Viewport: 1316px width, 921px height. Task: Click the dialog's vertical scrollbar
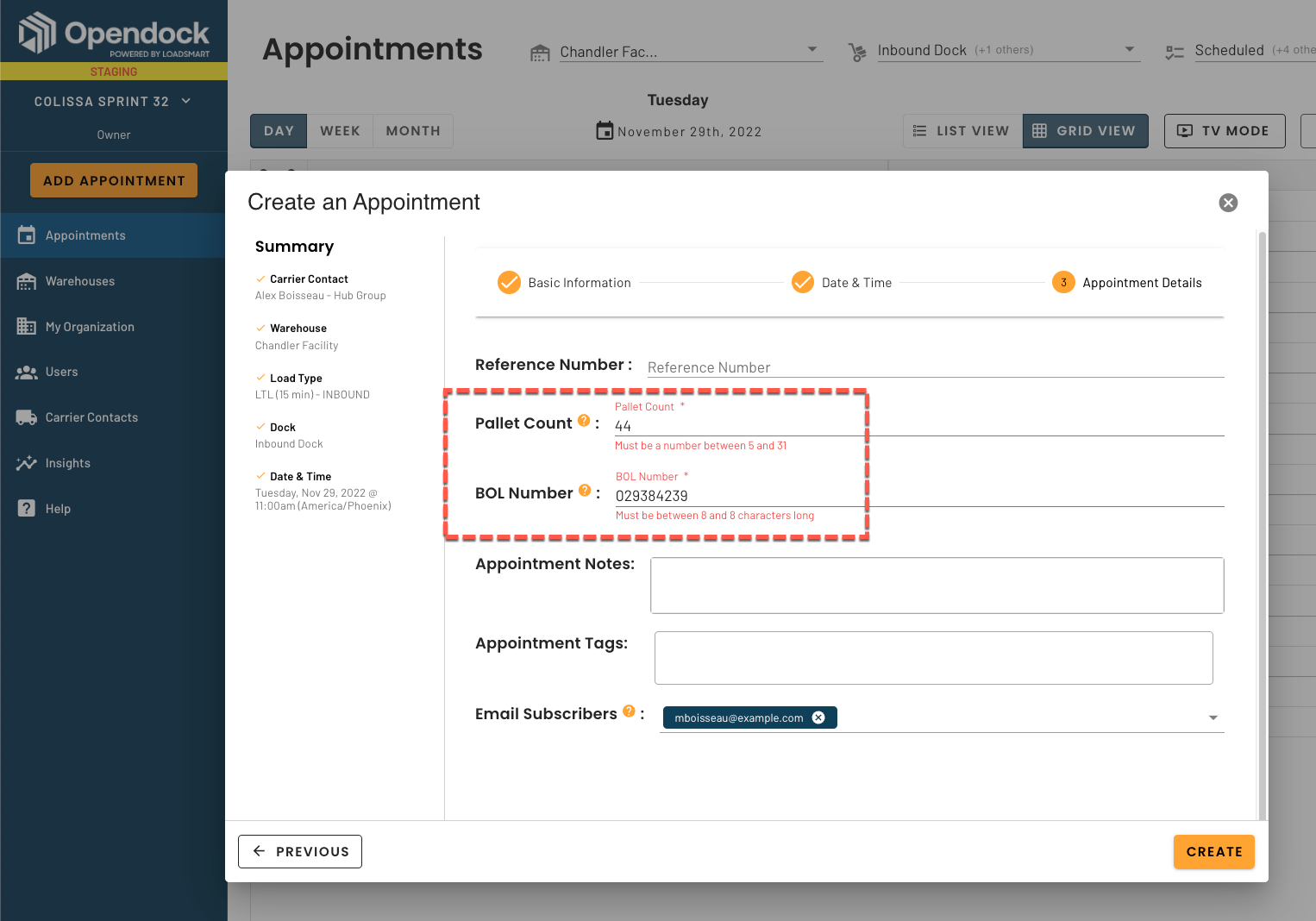(x=1263, y=524)
